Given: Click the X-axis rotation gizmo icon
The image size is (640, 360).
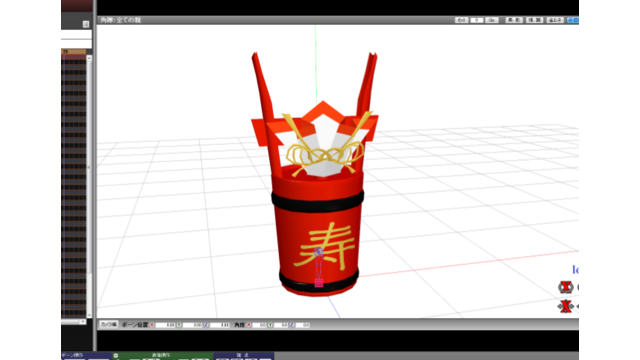Looking at the screenshot, I should (566, 287).
